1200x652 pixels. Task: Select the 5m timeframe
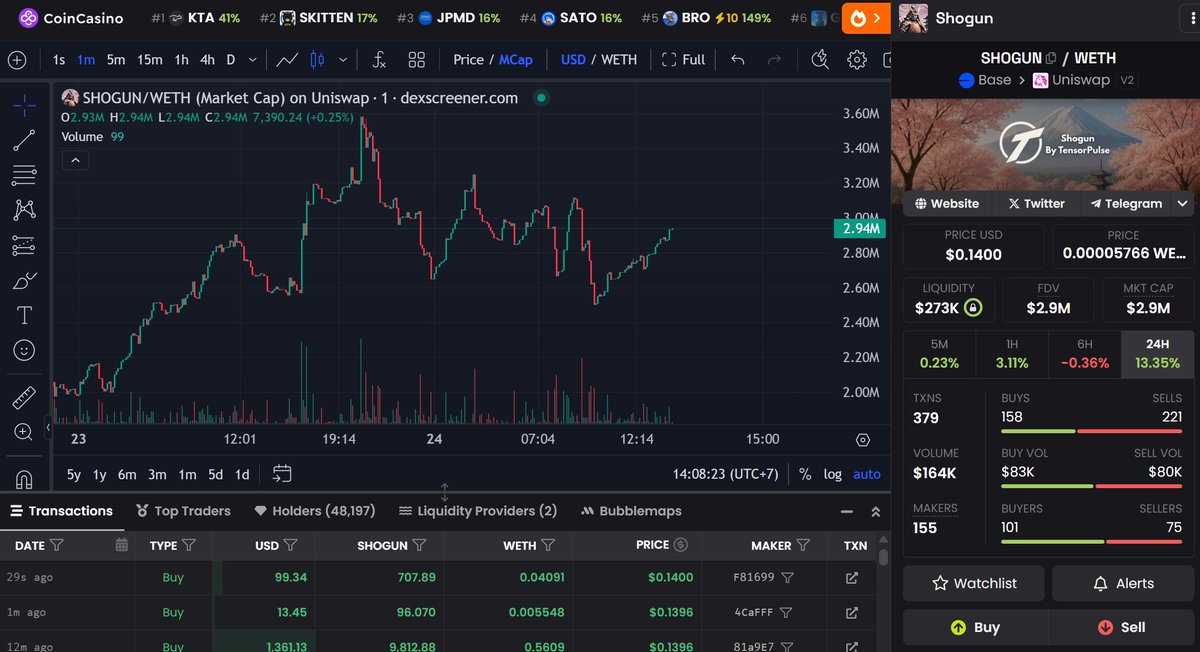tap(116, 60)
